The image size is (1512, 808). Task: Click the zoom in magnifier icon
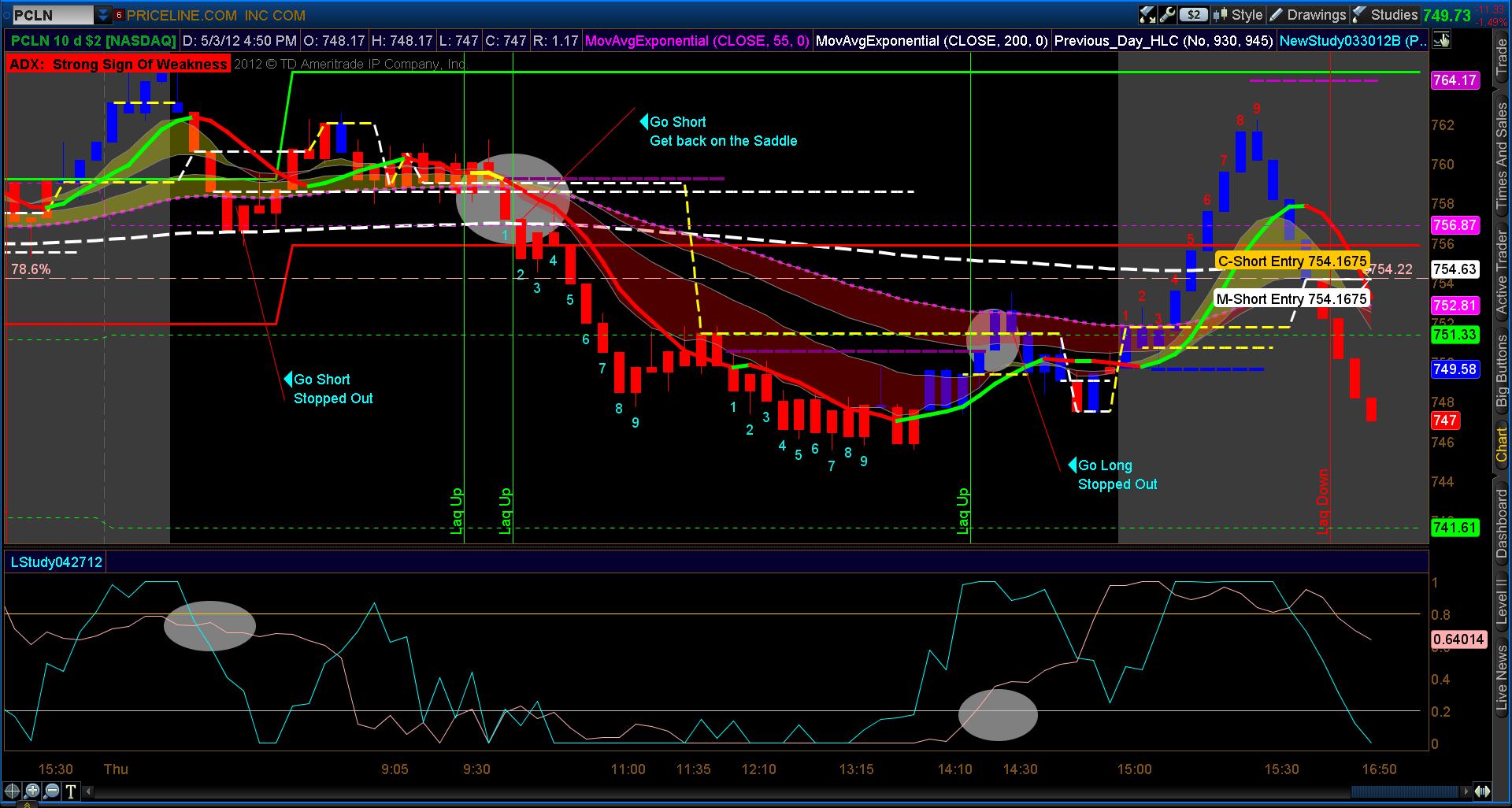click(x=32, y=791)
